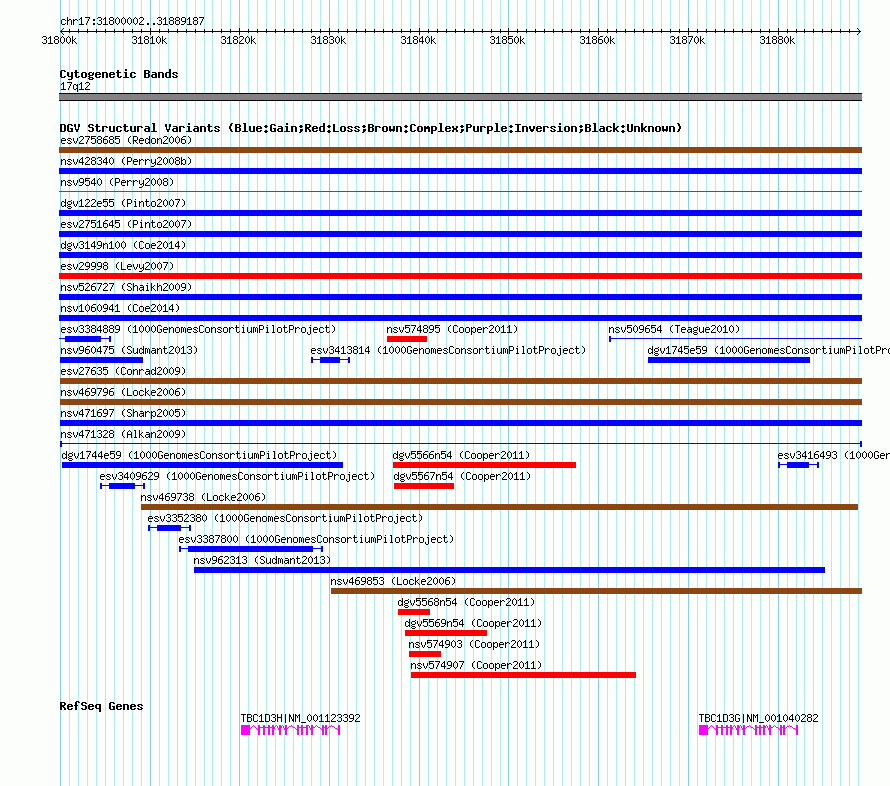Click dgv1744e59 variant label
This screenshot has height=786, width=890.
199,455
